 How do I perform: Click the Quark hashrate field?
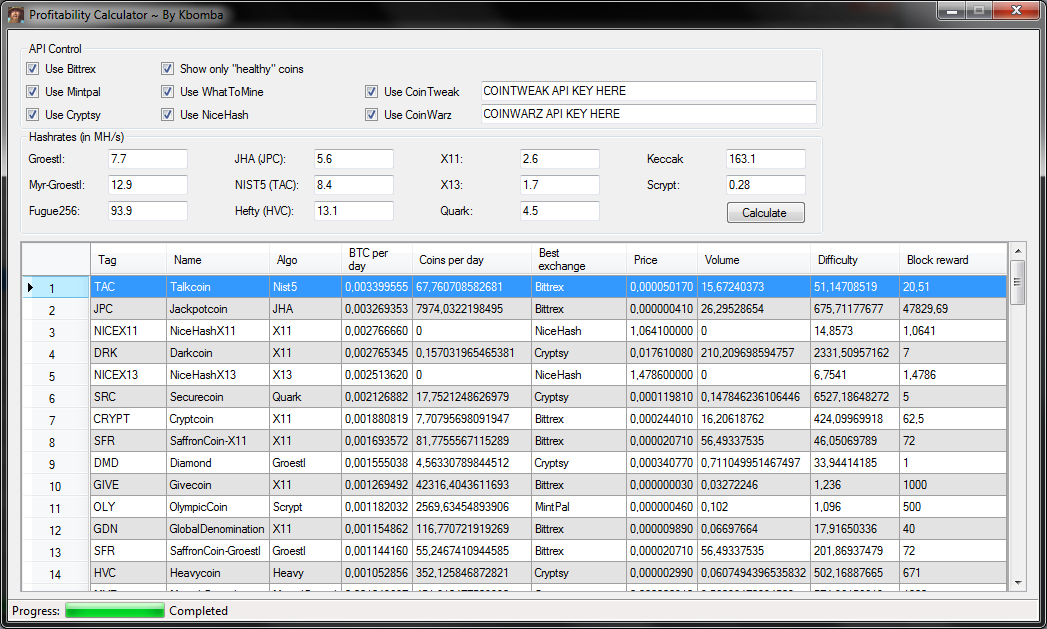click(x=560, y=211)
